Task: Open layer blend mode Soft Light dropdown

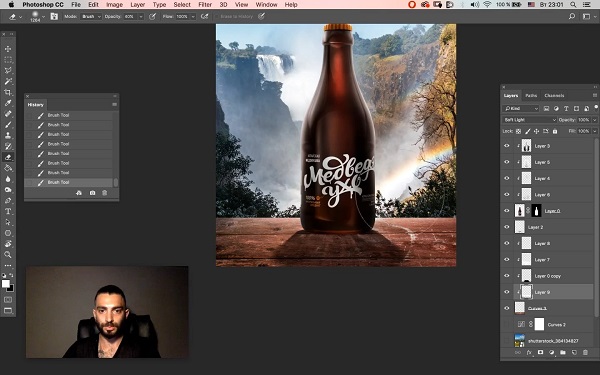Action: pyautogui.click(x=529, y=120)
